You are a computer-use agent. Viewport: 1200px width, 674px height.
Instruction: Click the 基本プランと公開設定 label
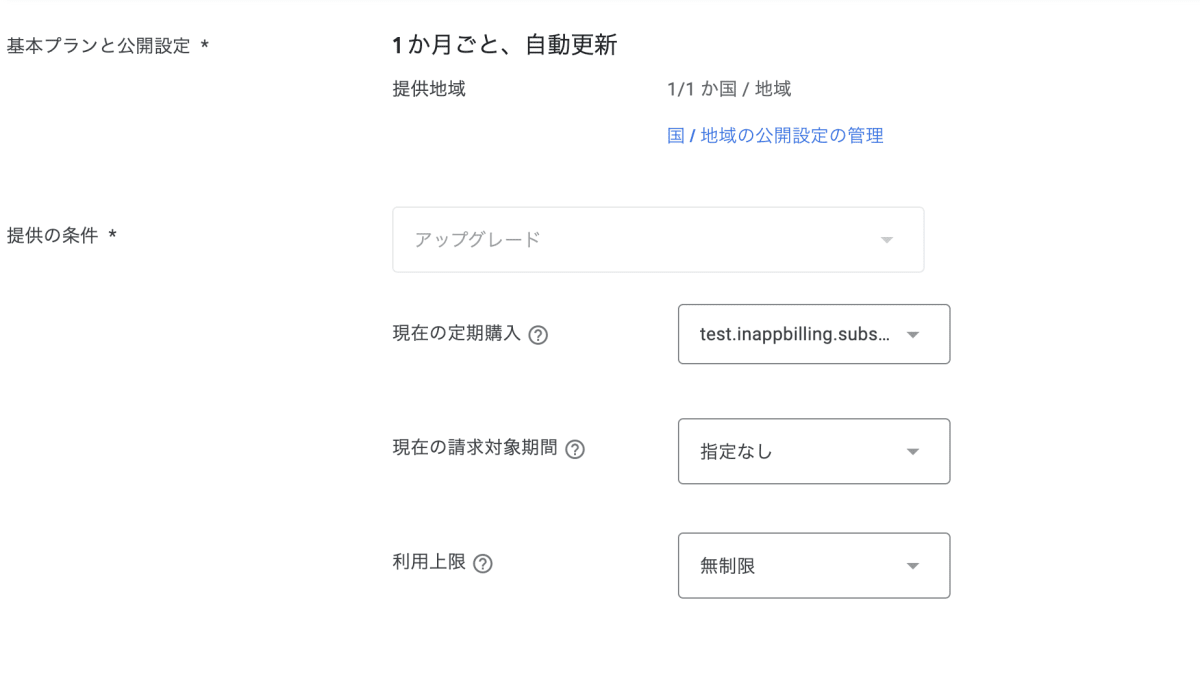tap(98, 46)
